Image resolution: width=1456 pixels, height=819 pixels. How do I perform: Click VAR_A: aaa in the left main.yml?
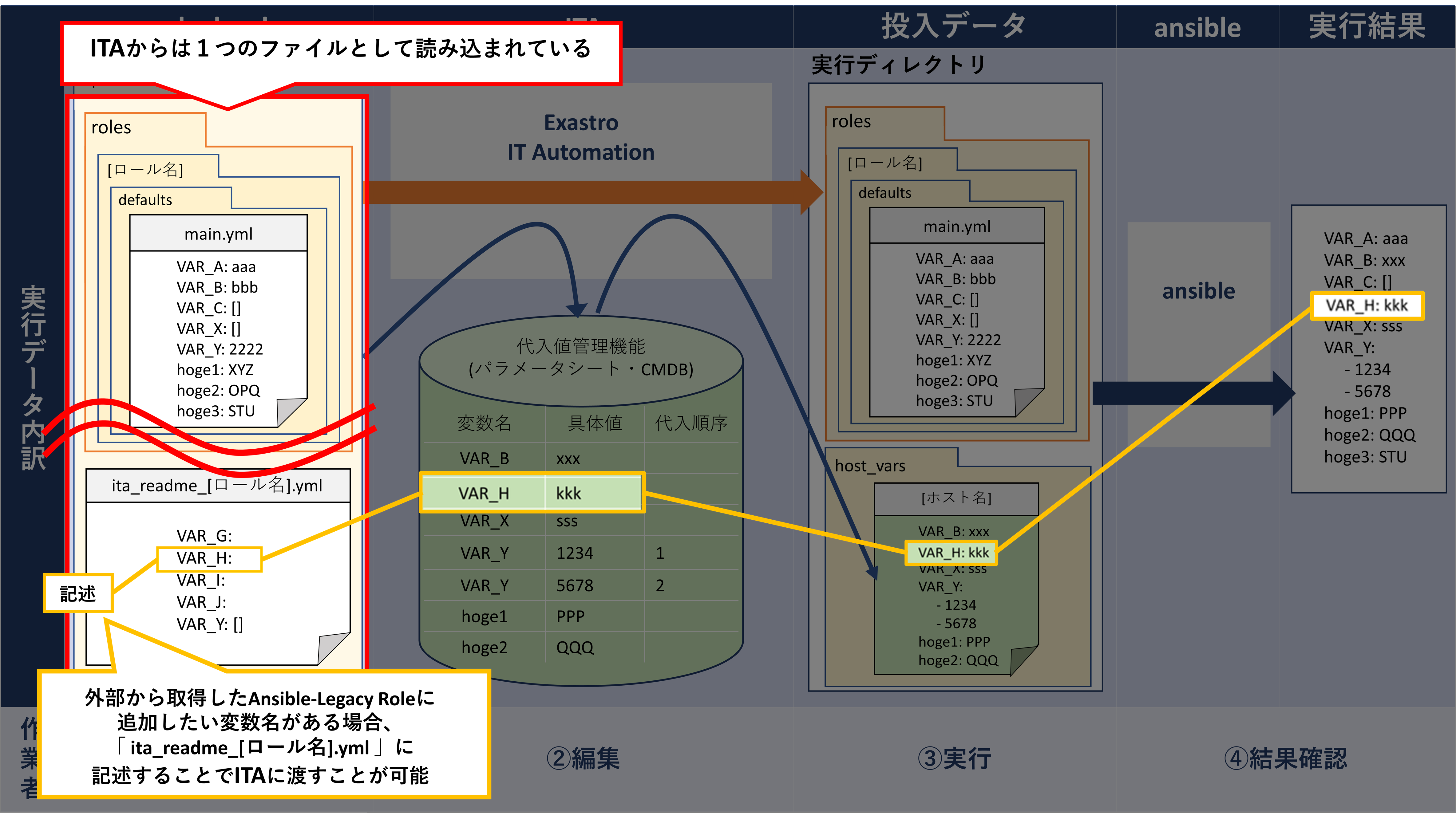(x=216, y=267)
